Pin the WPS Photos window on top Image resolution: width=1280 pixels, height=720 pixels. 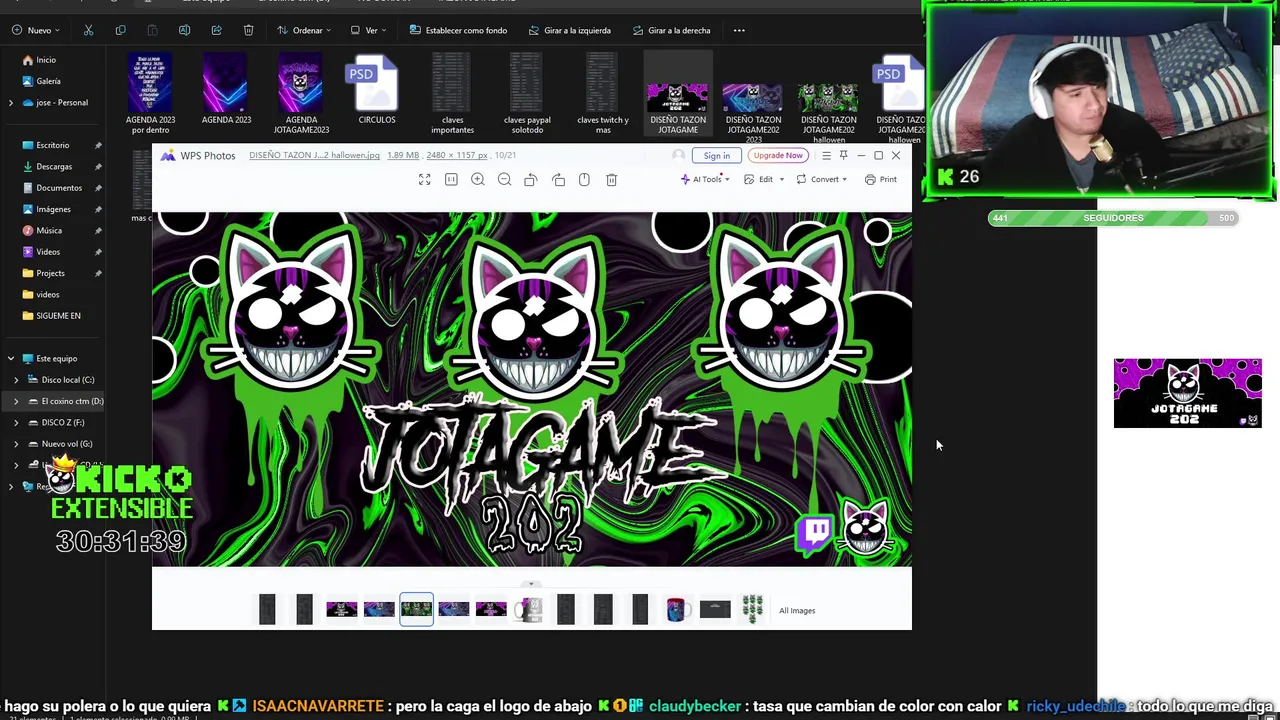coord(843,155)
